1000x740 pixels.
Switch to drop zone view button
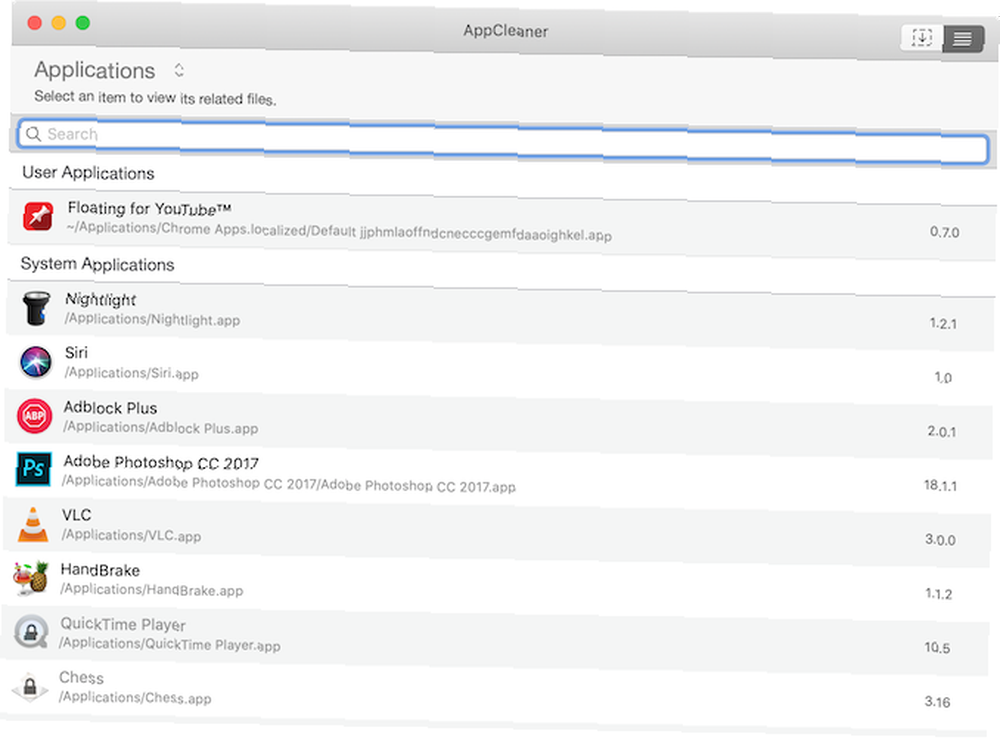tap(922, 37)
